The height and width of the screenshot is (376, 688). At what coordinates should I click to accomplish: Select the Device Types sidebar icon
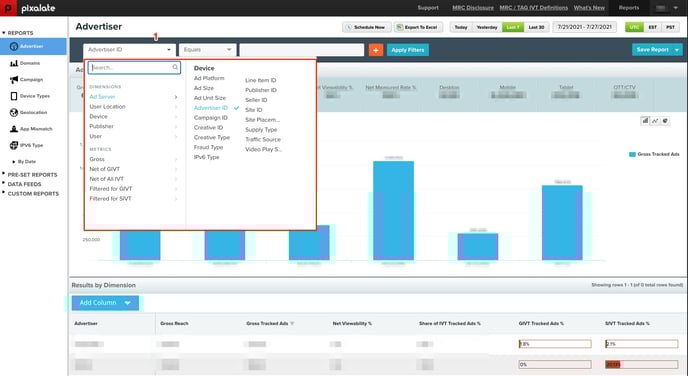(x=14, y=96)
